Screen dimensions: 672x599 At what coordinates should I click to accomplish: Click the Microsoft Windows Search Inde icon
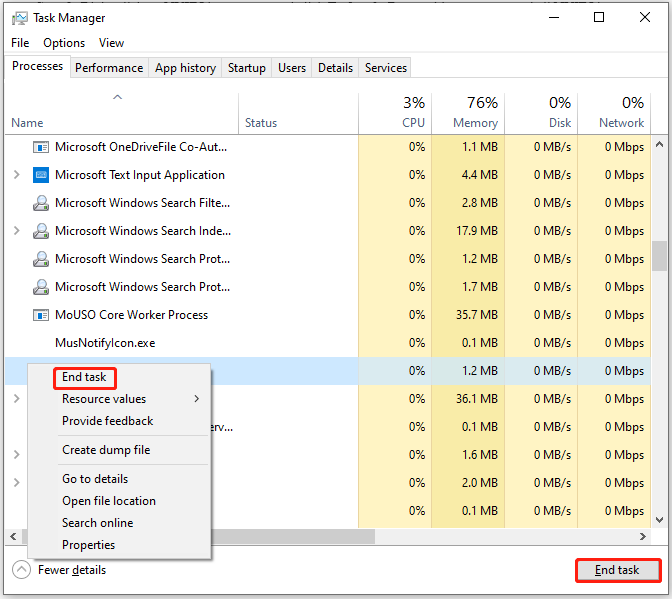41,231
